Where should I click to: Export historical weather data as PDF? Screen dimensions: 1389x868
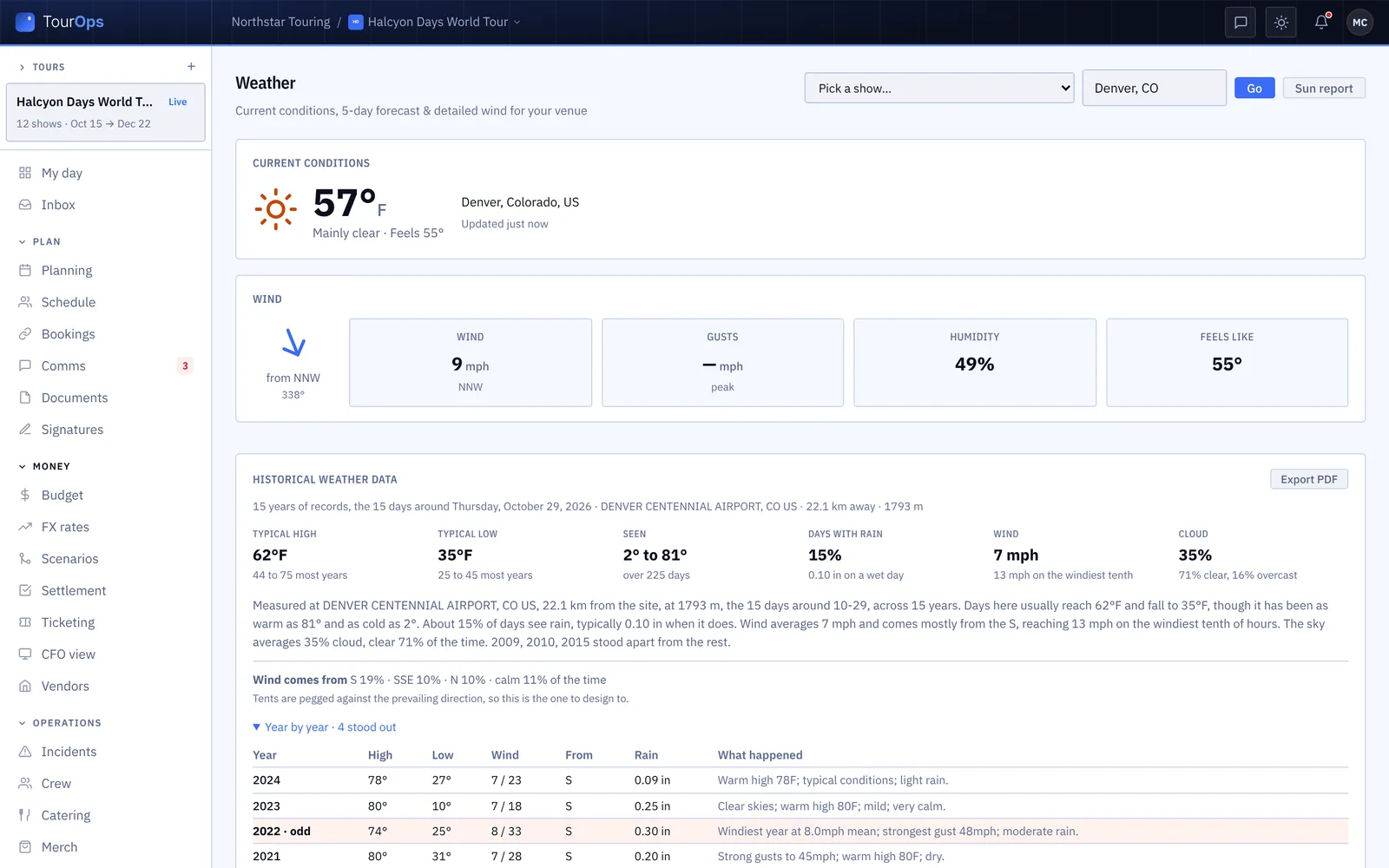1309,479
